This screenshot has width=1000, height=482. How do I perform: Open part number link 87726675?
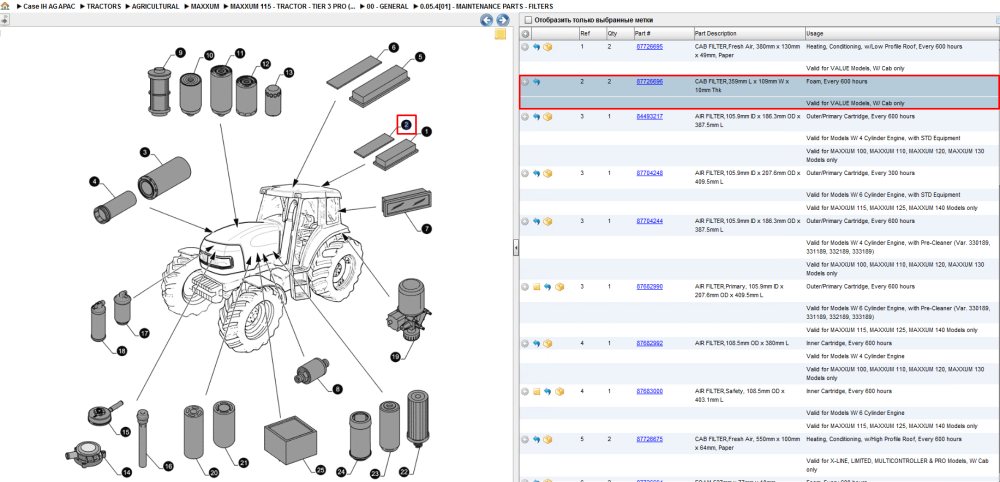click(x=649, y=439)
